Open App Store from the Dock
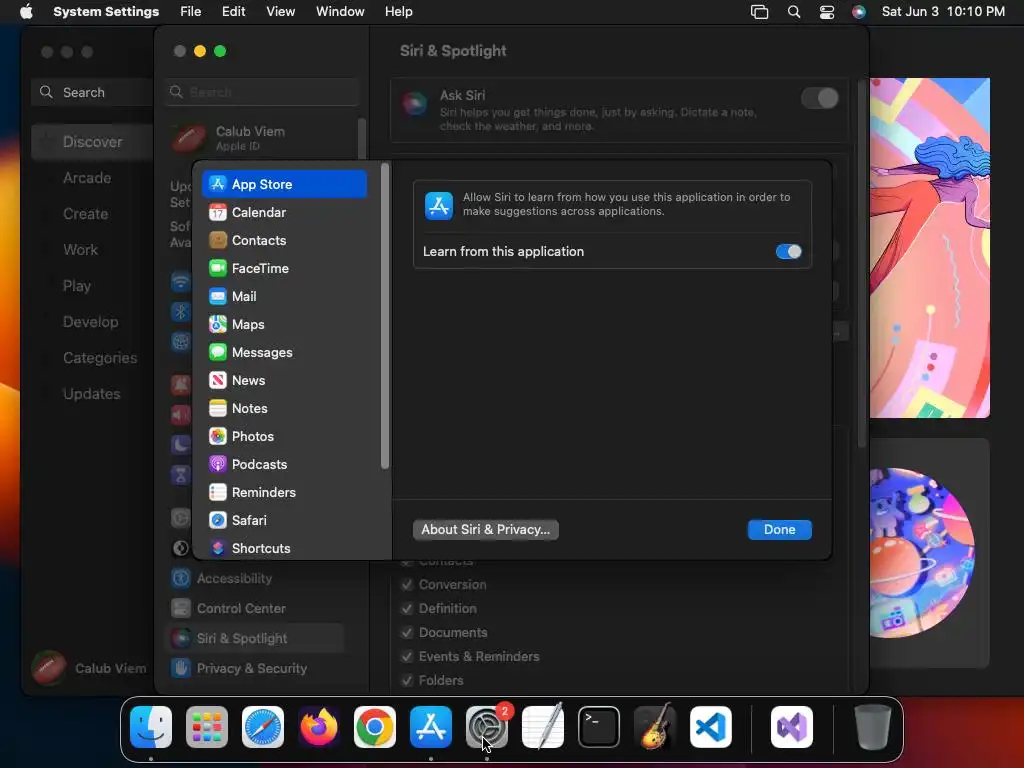The width and height of the screenshot is (1024, 768). [x=431, y=727]
